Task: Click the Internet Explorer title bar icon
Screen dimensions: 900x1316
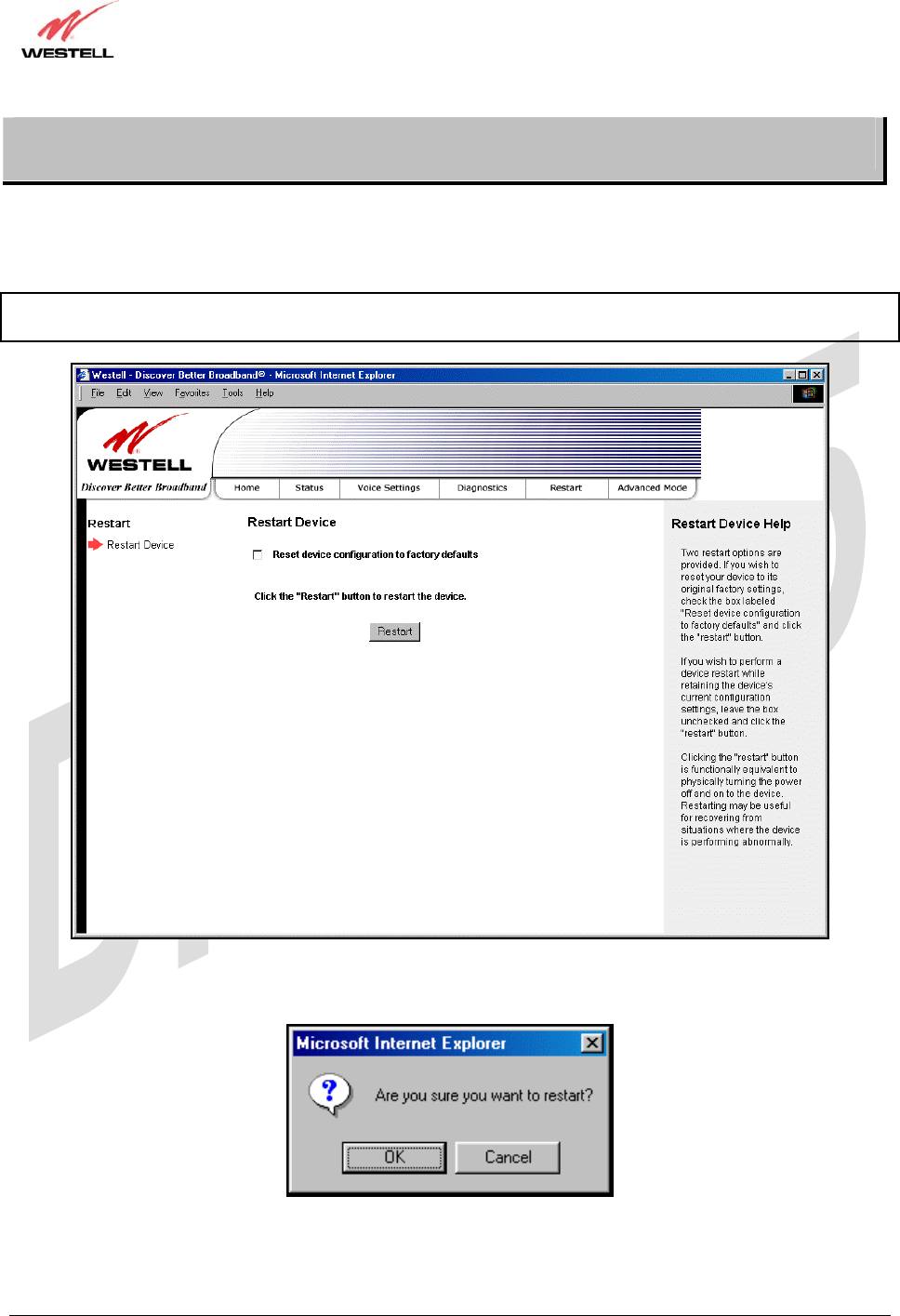Action: pyautogui.click(x=83, y=375)
